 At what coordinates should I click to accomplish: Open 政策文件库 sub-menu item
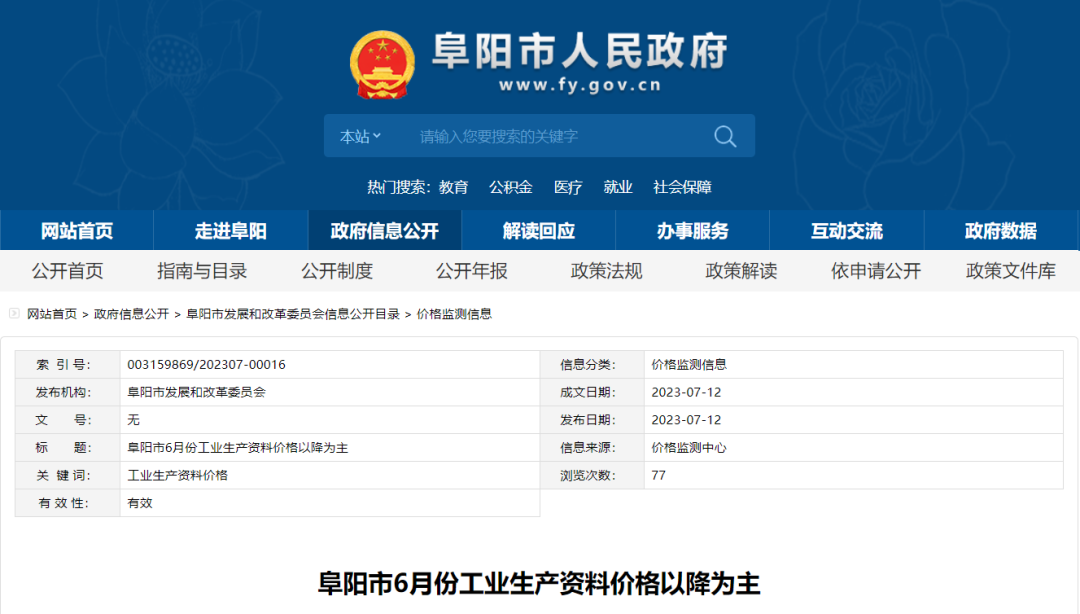(x=1010, y=271)
